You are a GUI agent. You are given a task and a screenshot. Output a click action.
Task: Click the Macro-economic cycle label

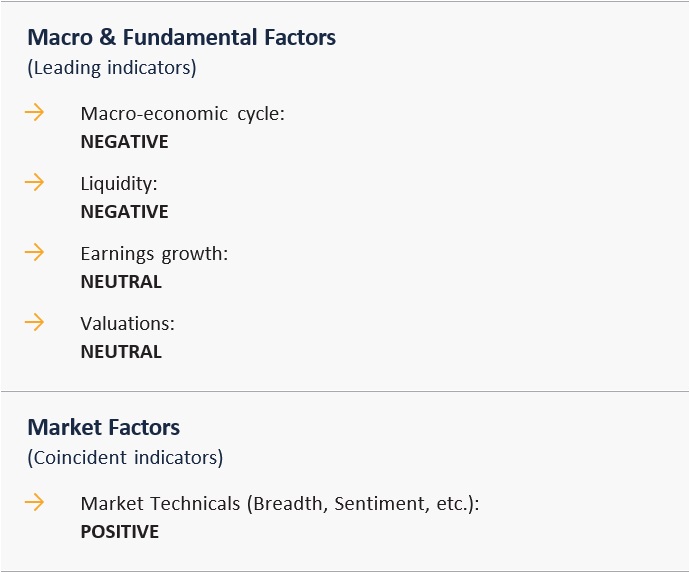(x=182, y=113)
